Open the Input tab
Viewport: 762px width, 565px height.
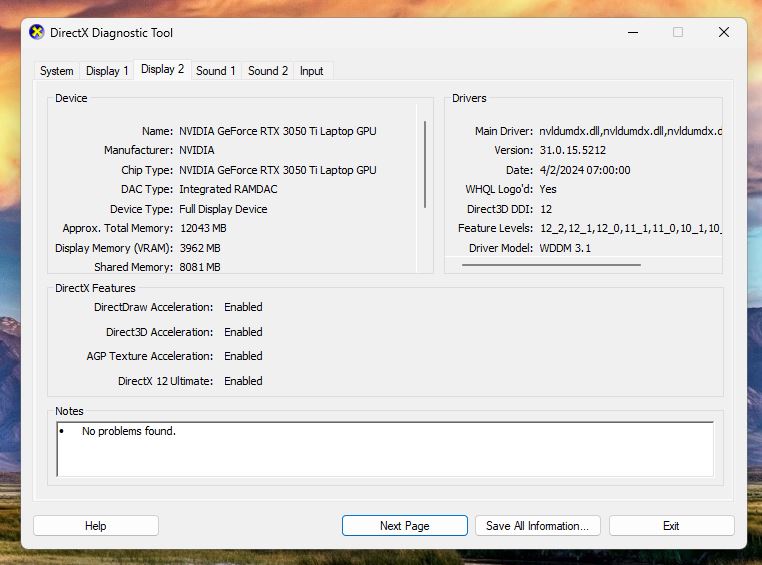(x=311, y=71)
